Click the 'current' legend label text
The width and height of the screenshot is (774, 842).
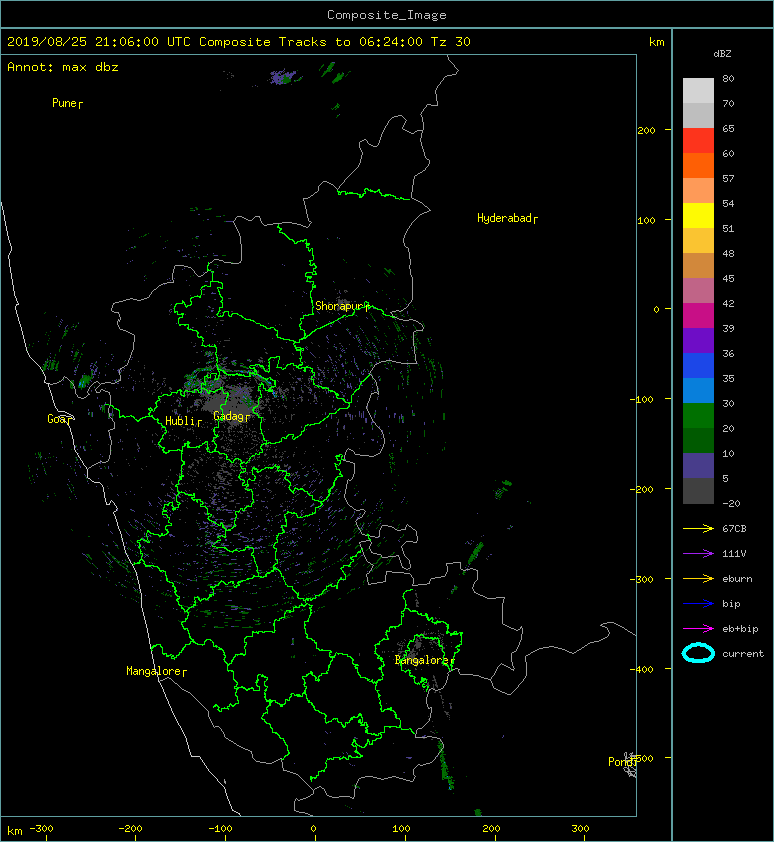tap(743, 654)
